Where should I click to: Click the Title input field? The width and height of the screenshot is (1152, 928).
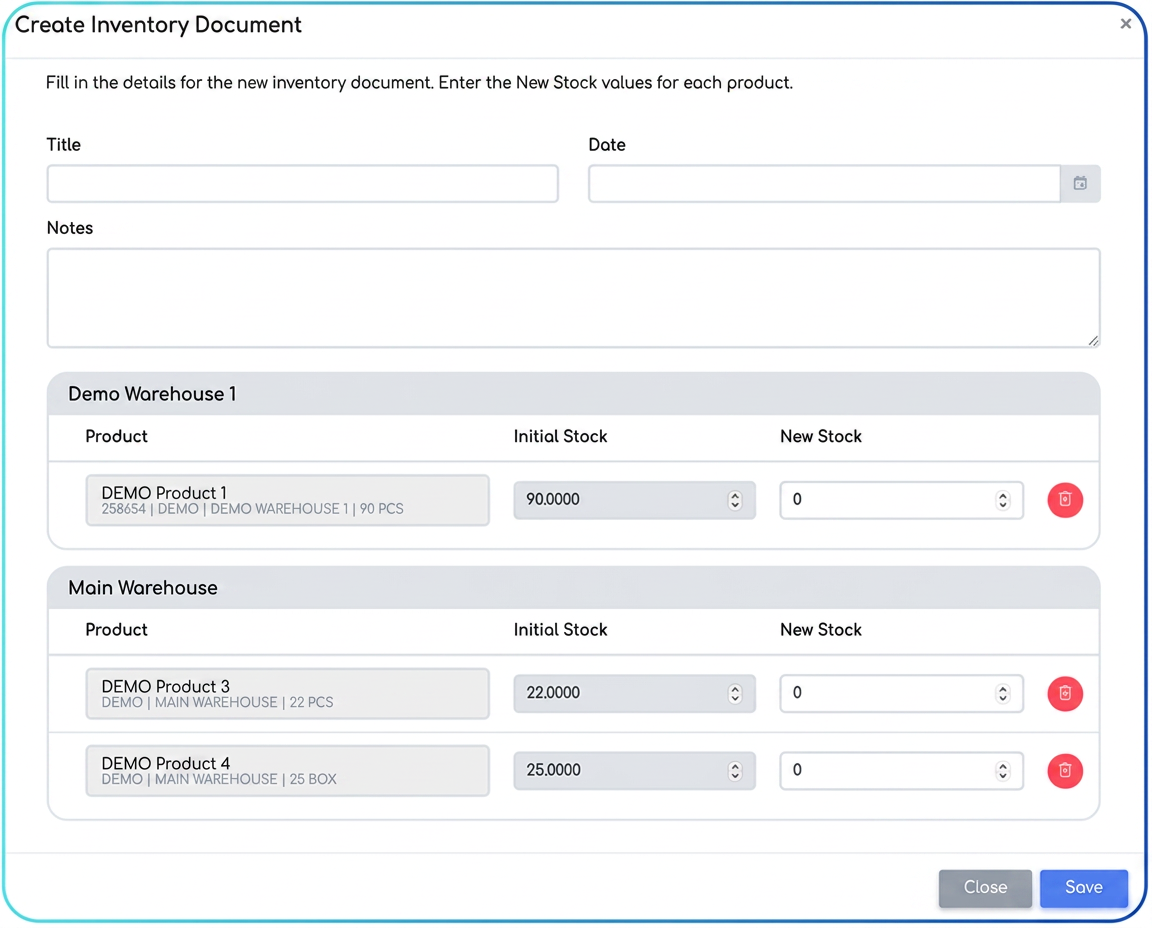click(303, 184)
